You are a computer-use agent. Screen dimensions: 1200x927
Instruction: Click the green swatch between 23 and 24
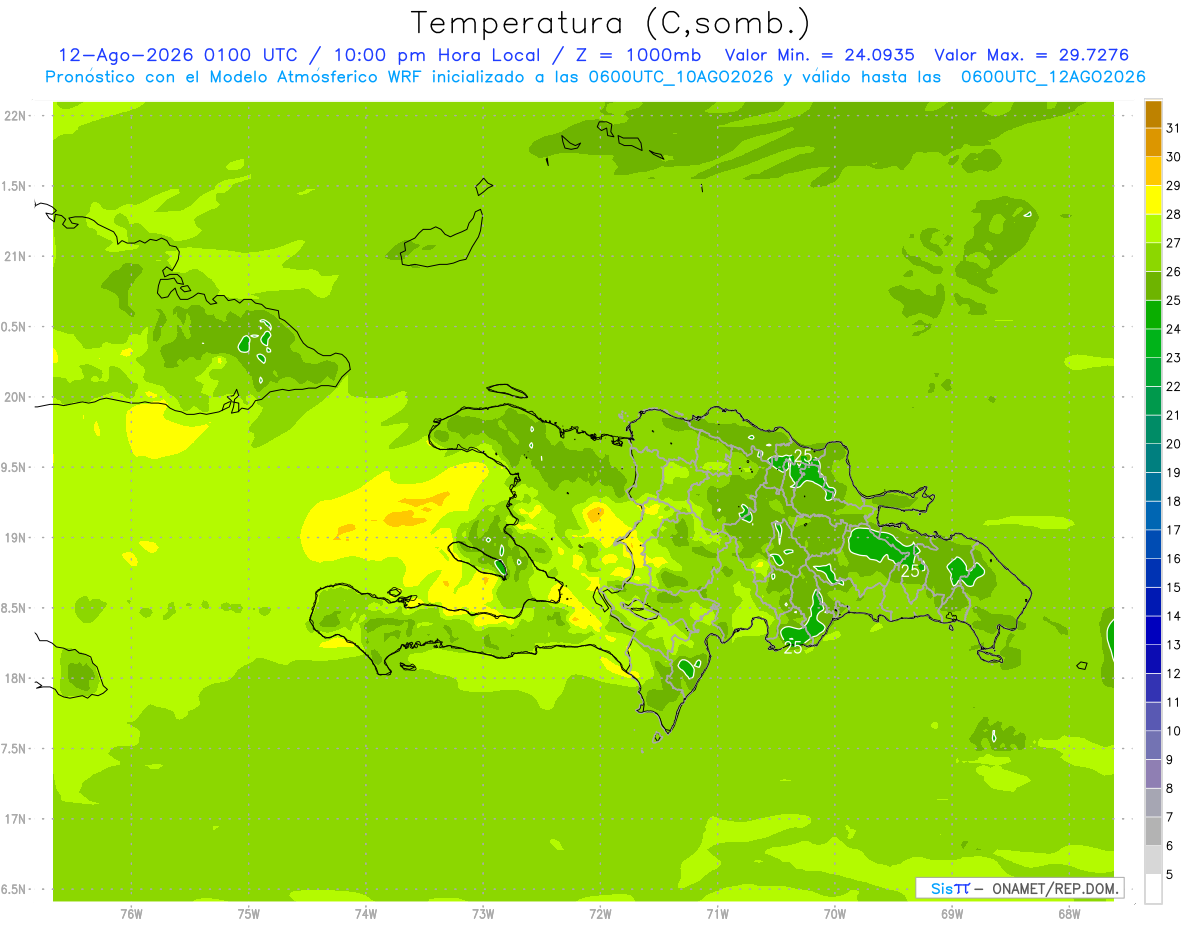1153,343
